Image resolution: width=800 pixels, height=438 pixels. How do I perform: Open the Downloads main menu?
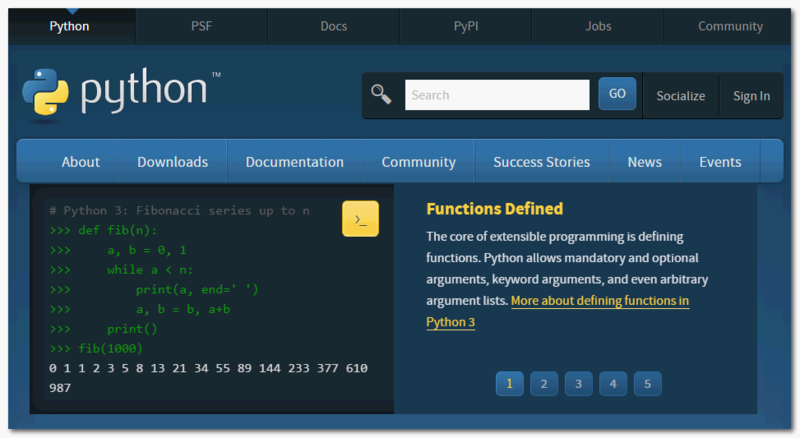coord(172,162)
